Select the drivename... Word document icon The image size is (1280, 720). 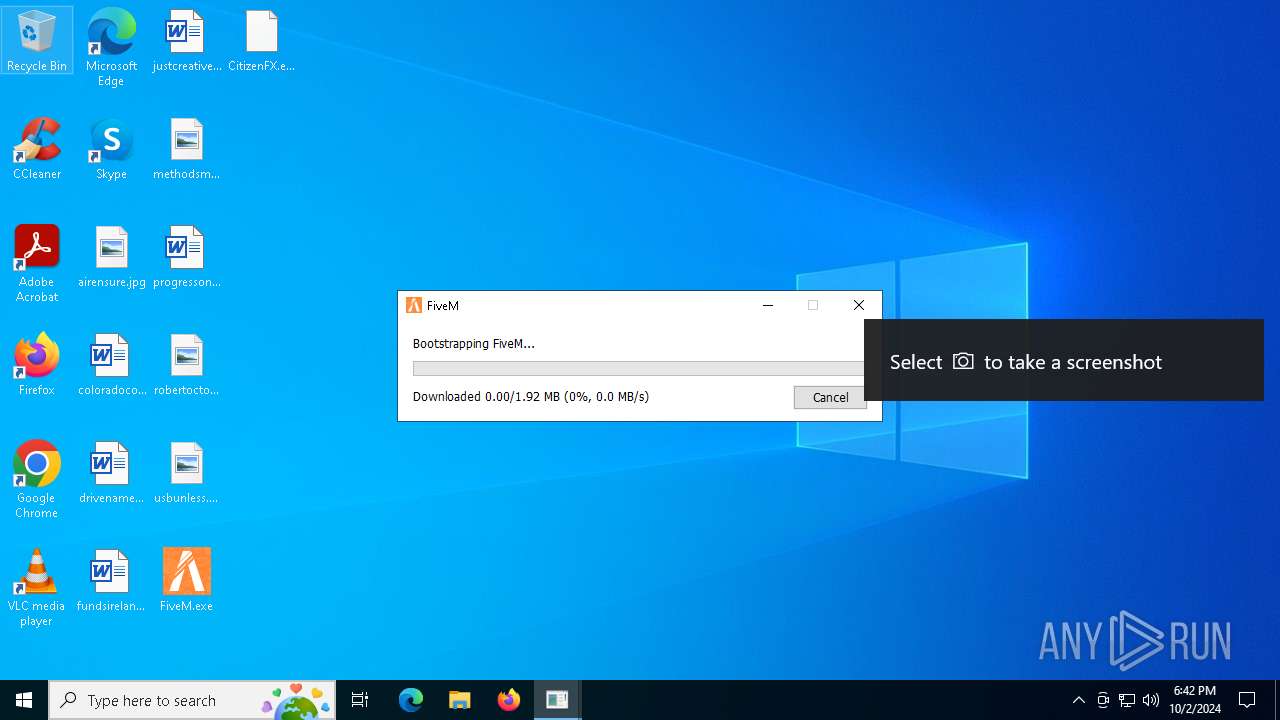click(x=111, y=473)
